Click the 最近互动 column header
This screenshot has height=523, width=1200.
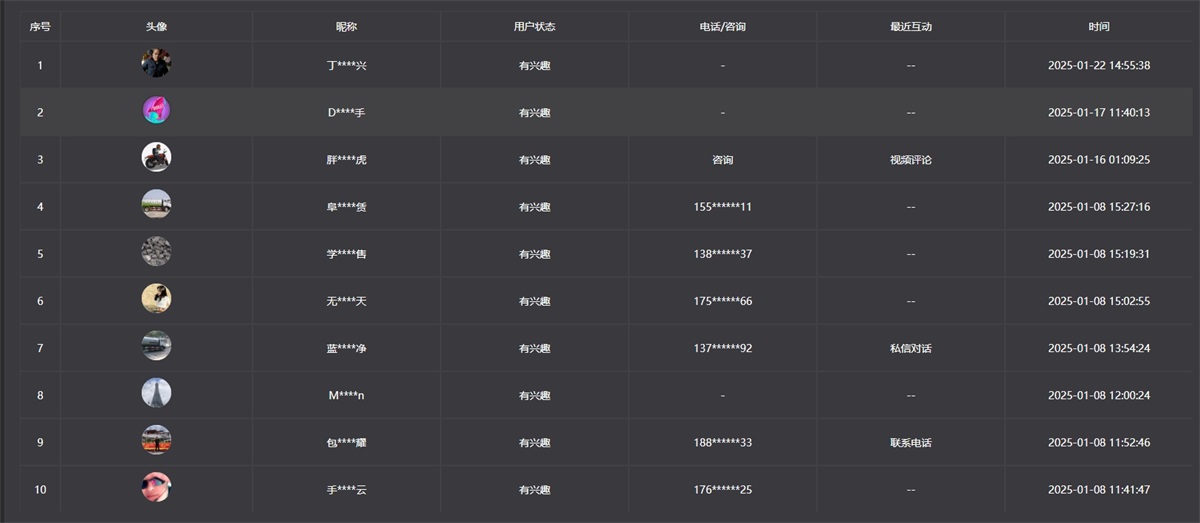(910, 27)
